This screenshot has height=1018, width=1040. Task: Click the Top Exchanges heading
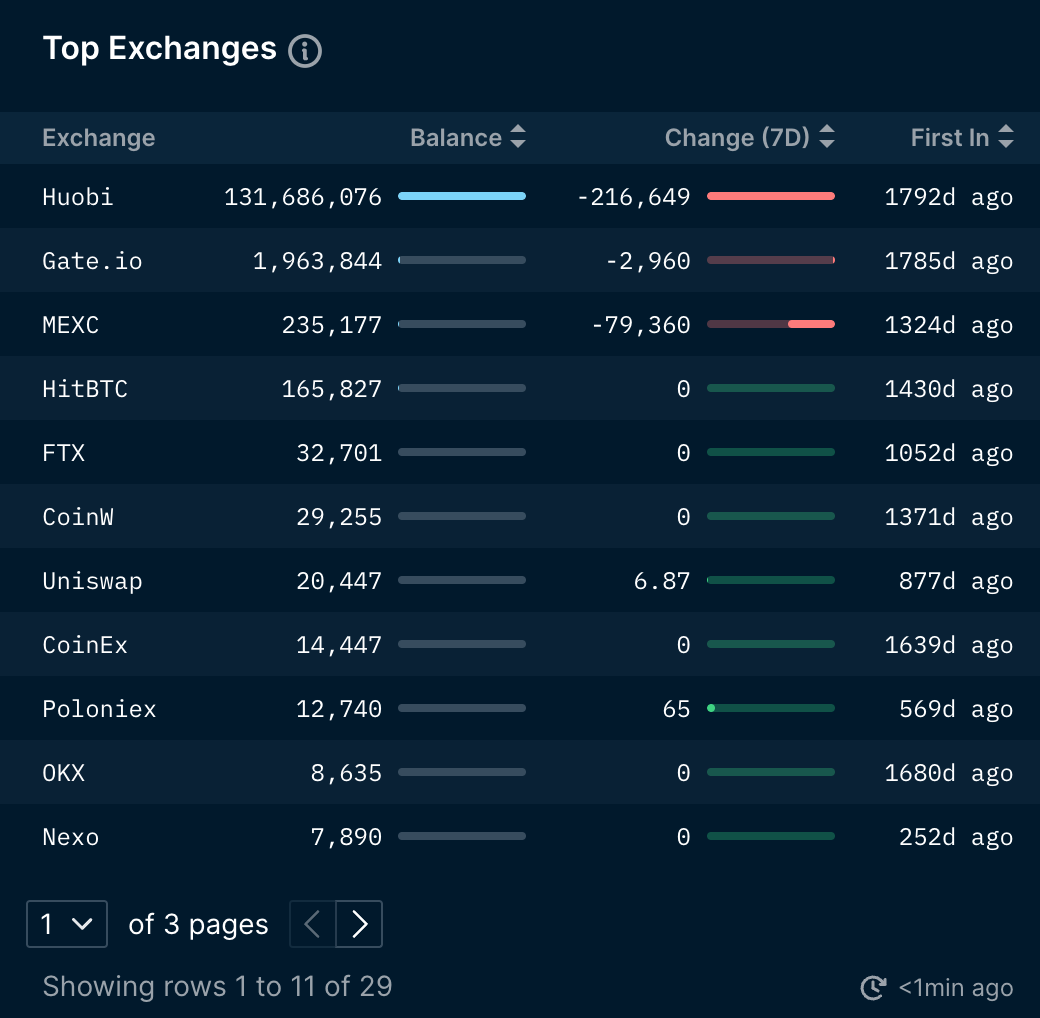160,49
